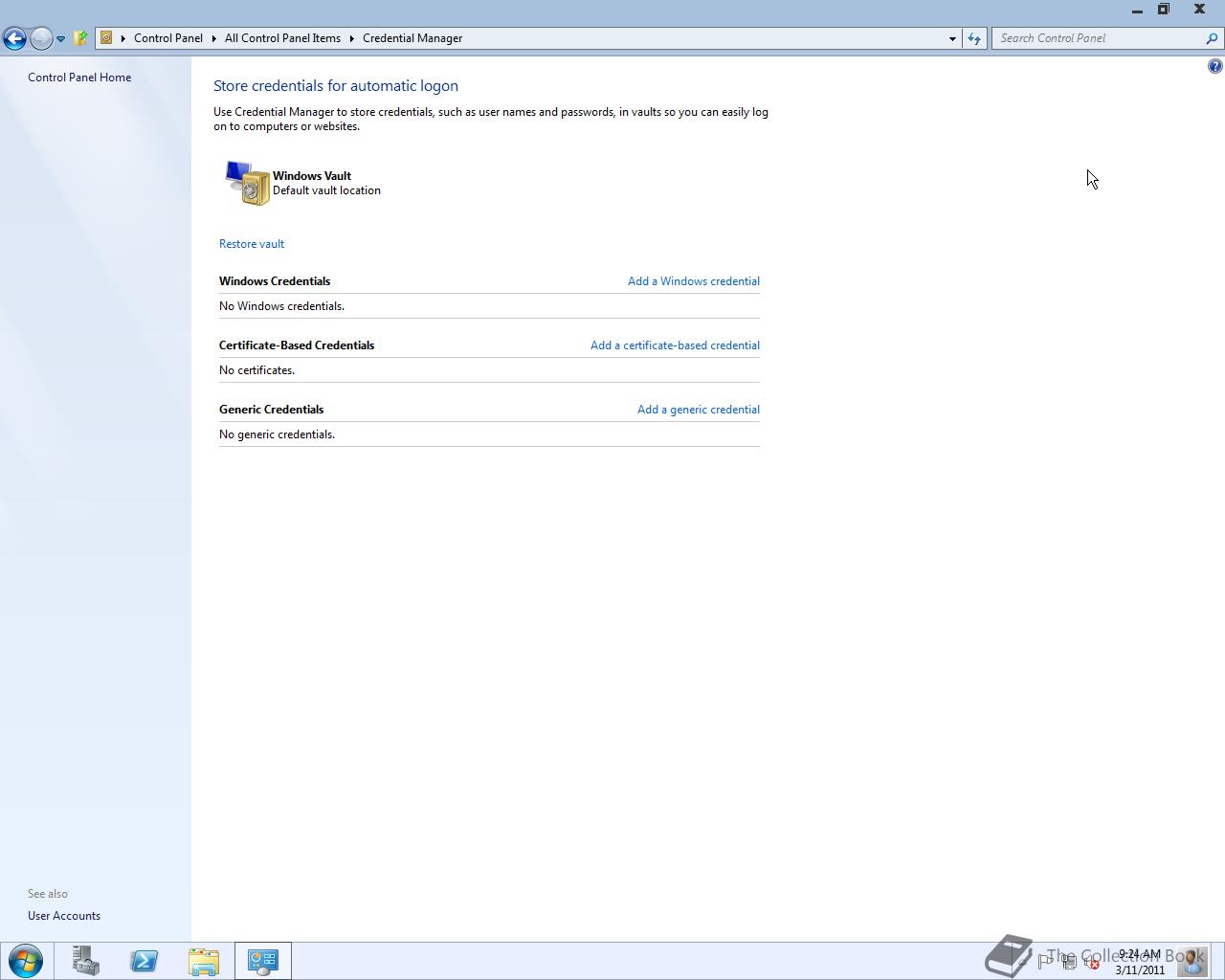Focus the Search Control Panel box
1225x980 pixels.
point(1099,38)
